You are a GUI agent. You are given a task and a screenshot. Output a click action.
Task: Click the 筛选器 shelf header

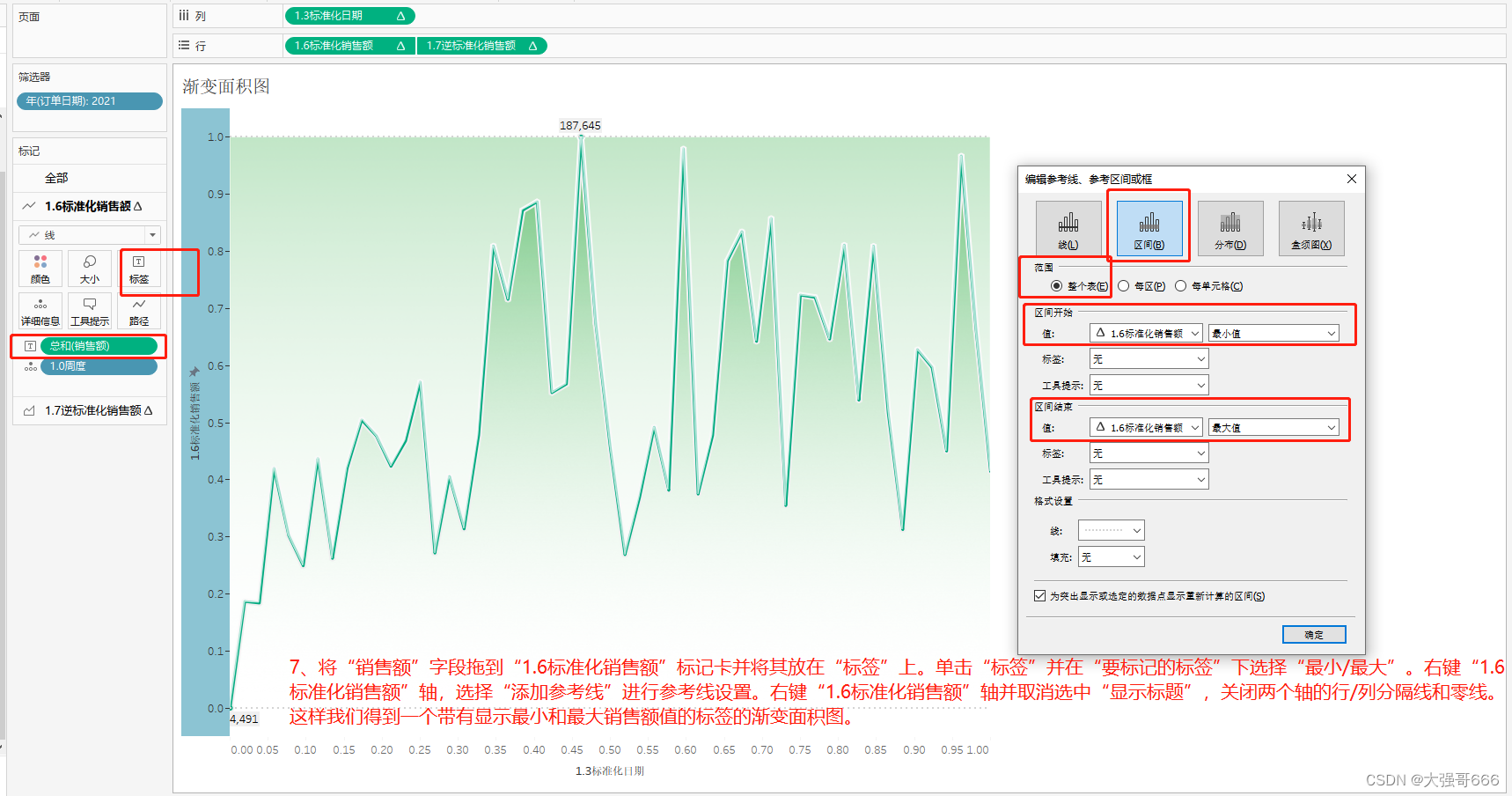pyautogui.click(x=34, y=77)
